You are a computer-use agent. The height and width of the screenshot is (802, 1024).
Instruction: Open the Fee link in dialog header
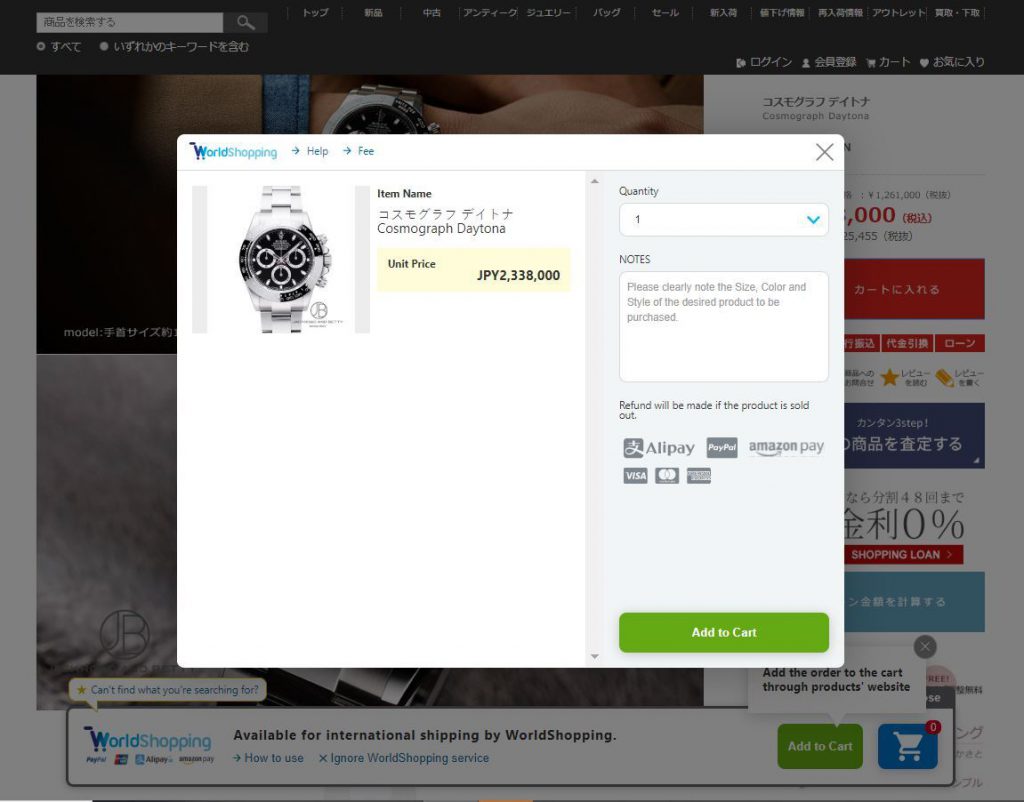point(359,151)
